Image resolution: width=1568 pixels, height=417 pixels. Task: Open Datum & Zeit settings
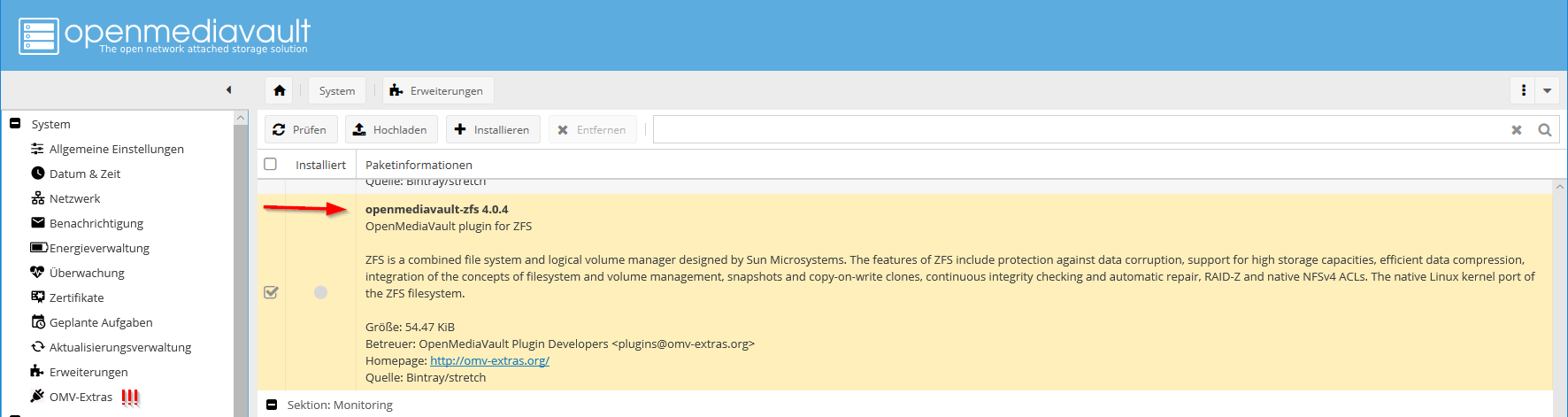[84, 174]
